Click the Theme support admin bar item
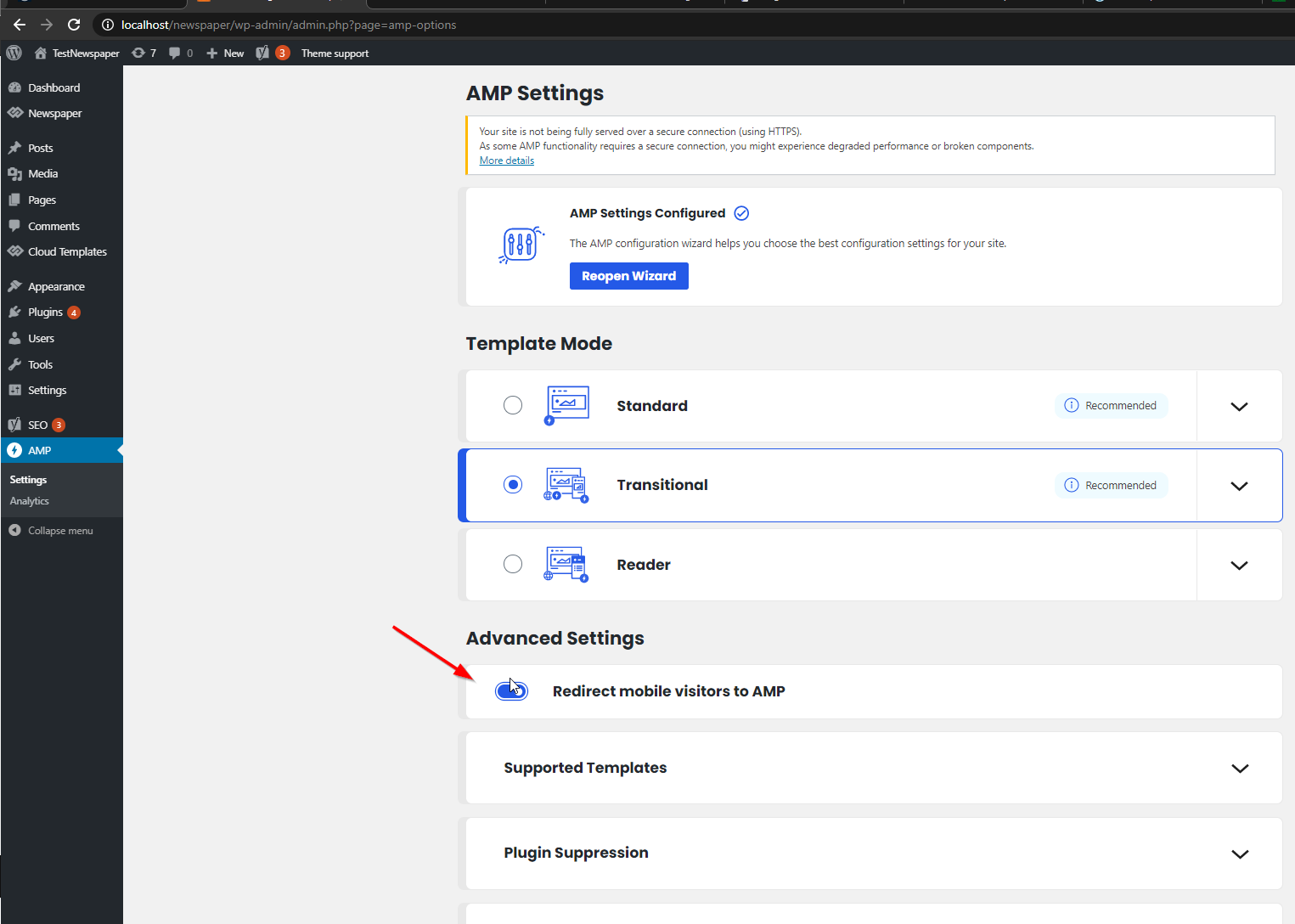This screenshot has height=924, width=1295. (x=335, y=53)
